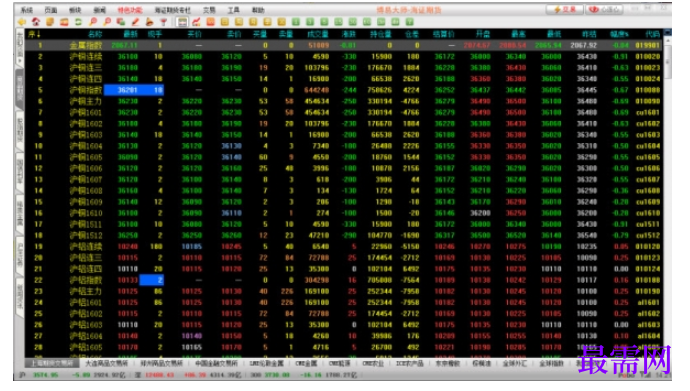This screenshot has height=391, width=690.
Task: Switch to the 大连商品交易所 tab
Action: (x=106, y=363)
